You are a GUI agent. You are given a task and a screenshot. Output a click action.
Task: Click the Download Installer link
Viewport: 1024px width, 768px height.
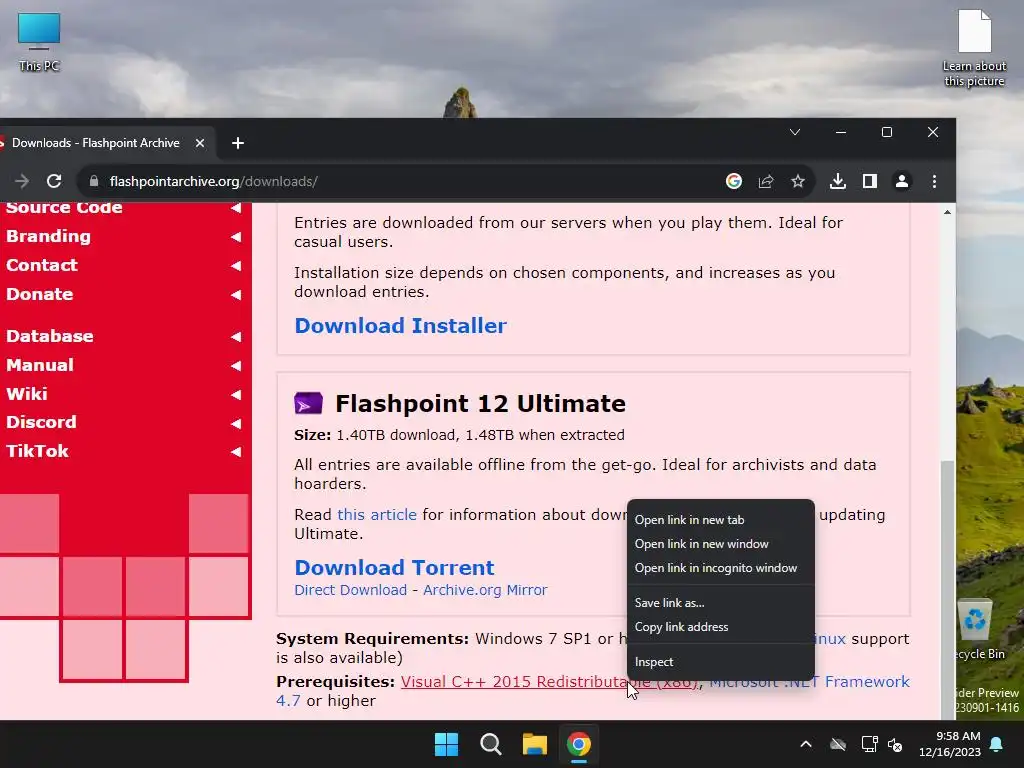[400, 326]
